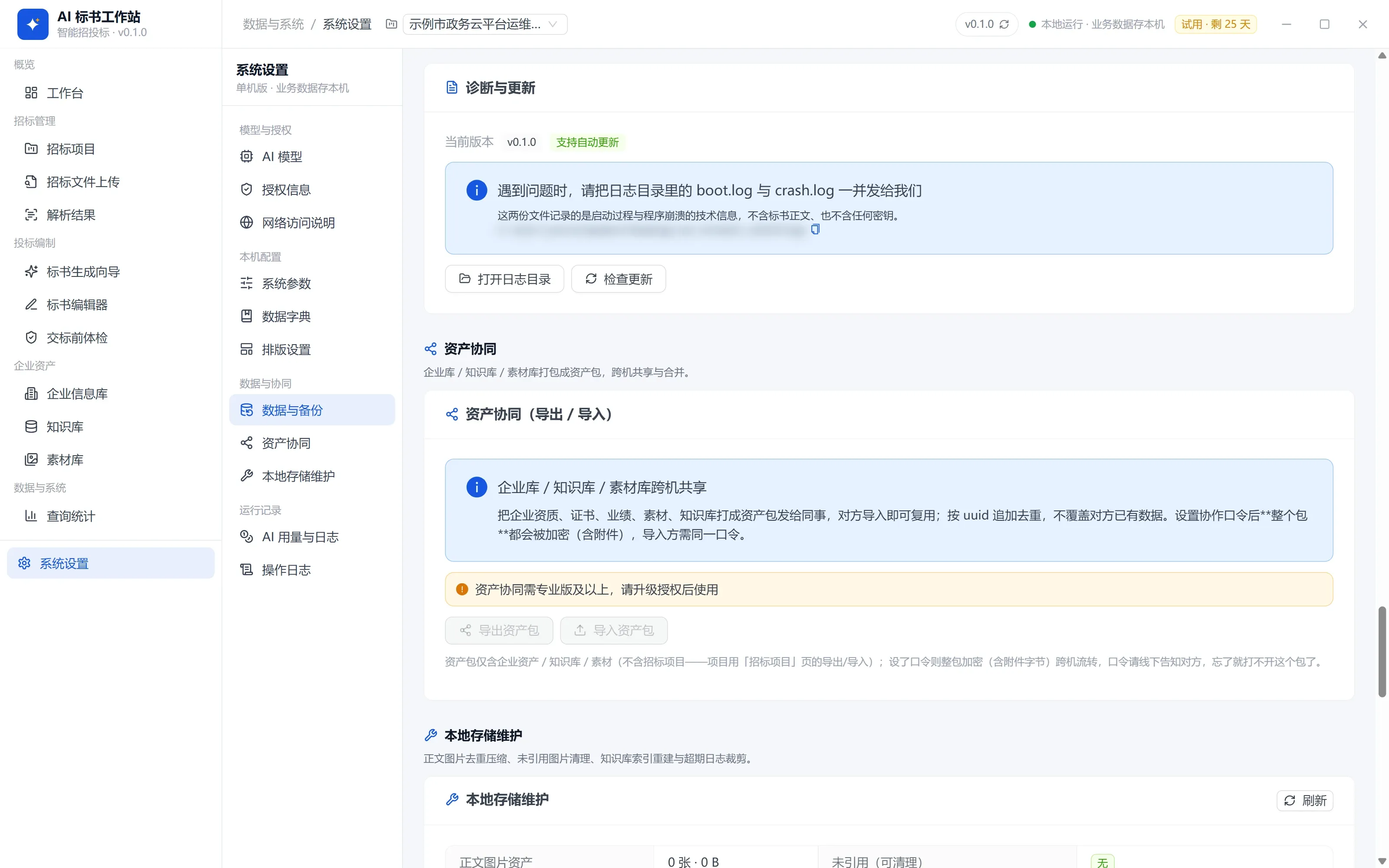The width and height of the screenshot is (1389, 868).
Task: Open 资产协同 settings nav item
Action: pos(312,443)
